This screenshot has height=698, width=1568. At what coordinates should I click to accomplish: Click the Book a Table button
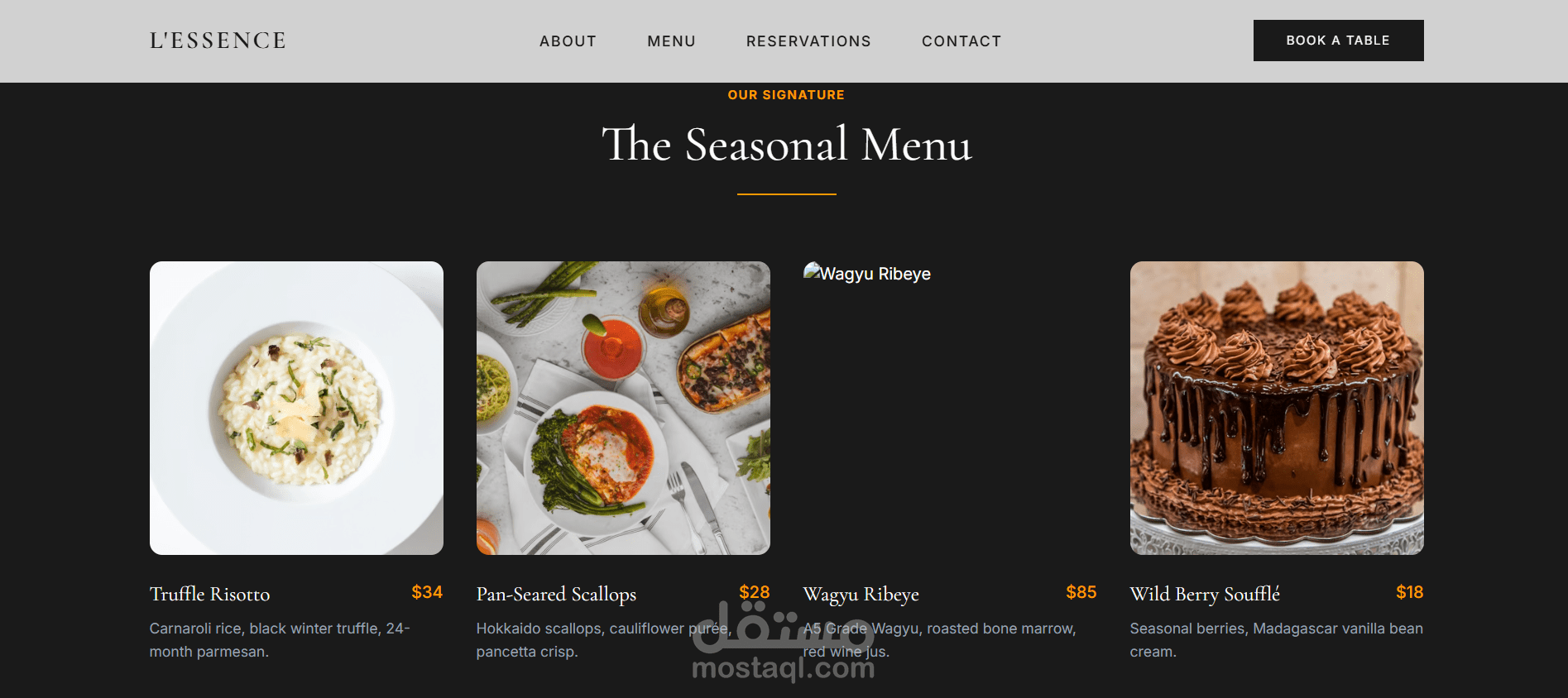(1338, 41)
